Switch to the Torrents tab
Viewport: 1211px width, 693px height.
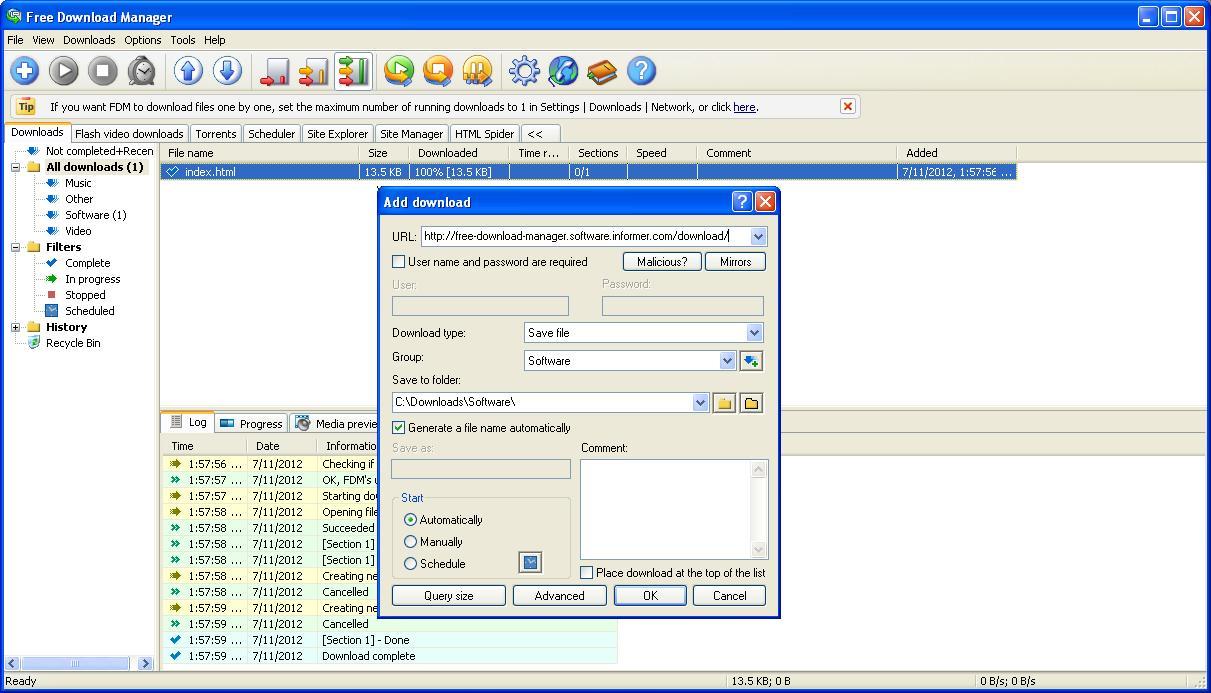coord(216,133)
